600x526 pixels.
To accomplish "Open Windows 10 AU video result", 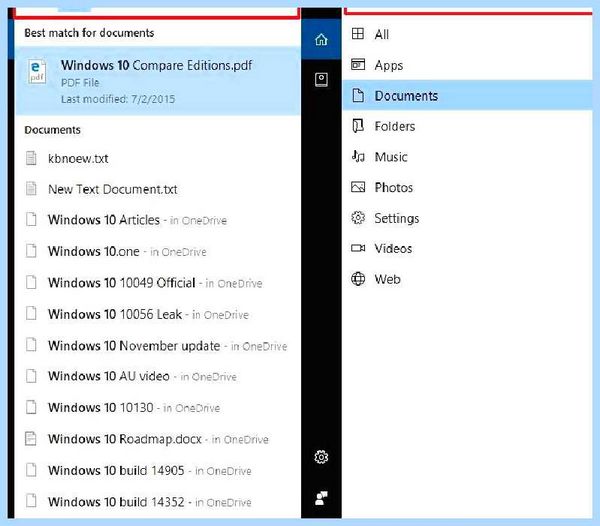I will click(158, 376).
